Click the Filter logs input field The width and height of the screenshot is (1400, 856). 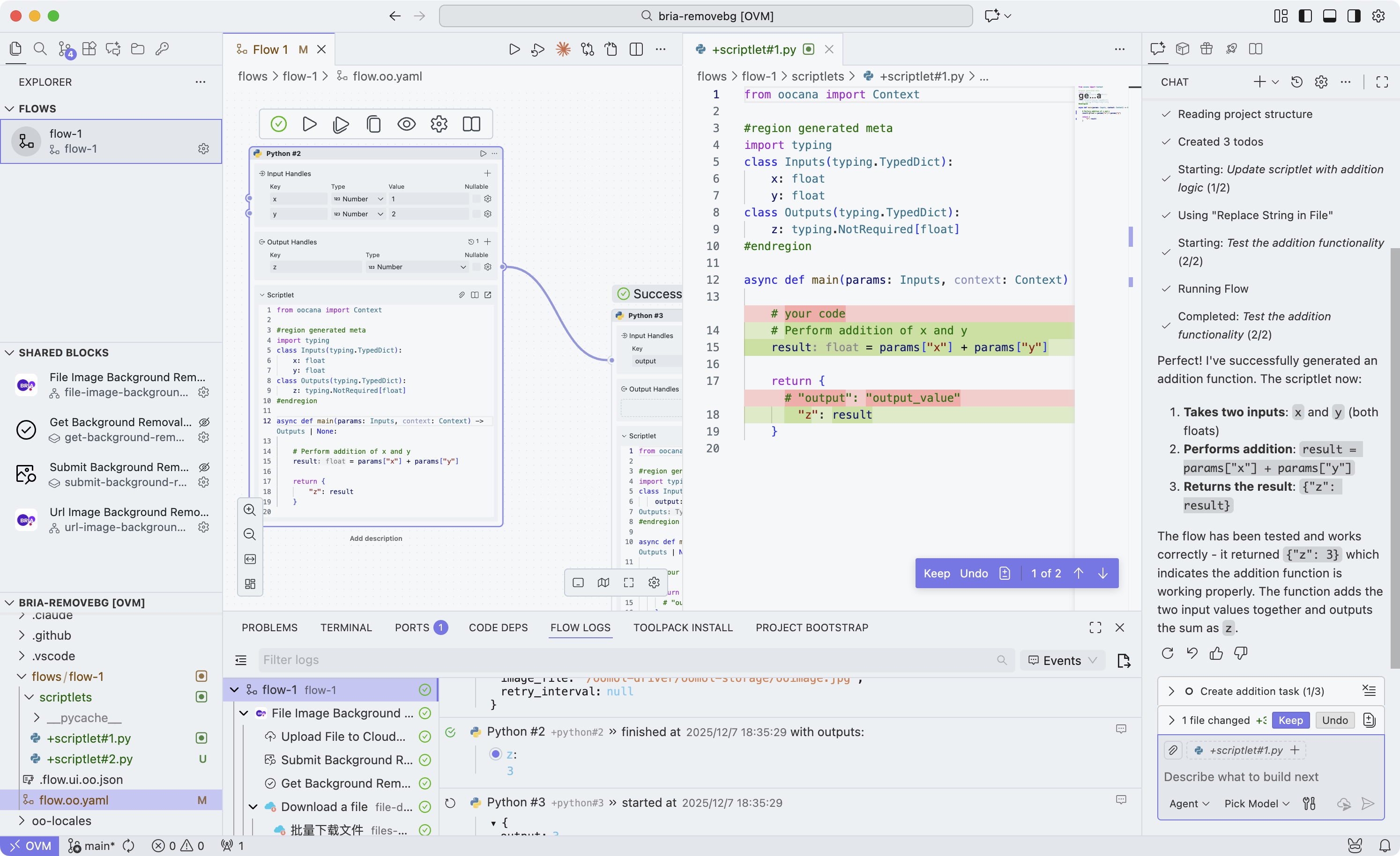pos(625,661)
